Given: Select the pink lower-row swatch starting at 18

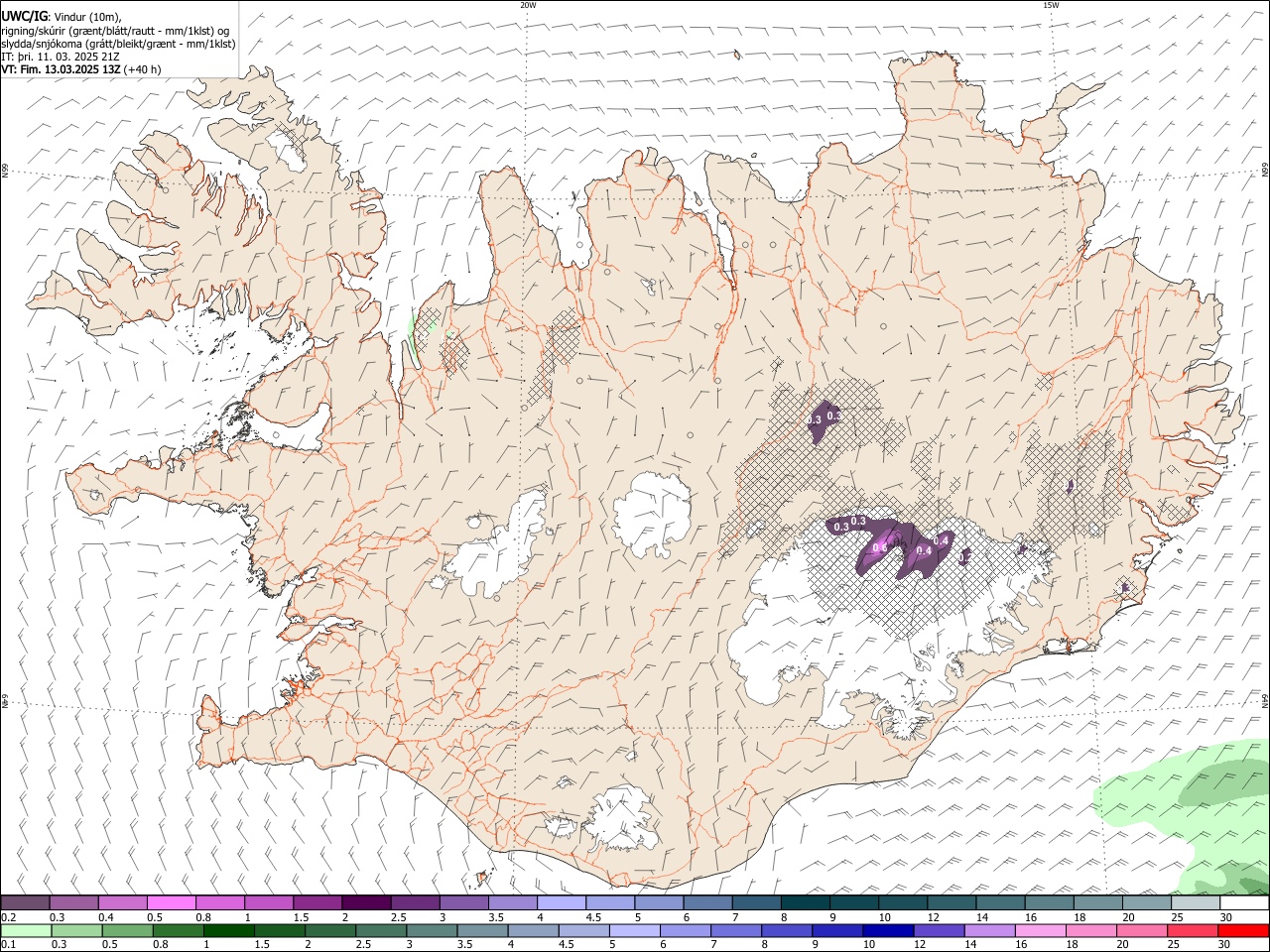Looking at the screenshot, I should [x=1089, y=931].
